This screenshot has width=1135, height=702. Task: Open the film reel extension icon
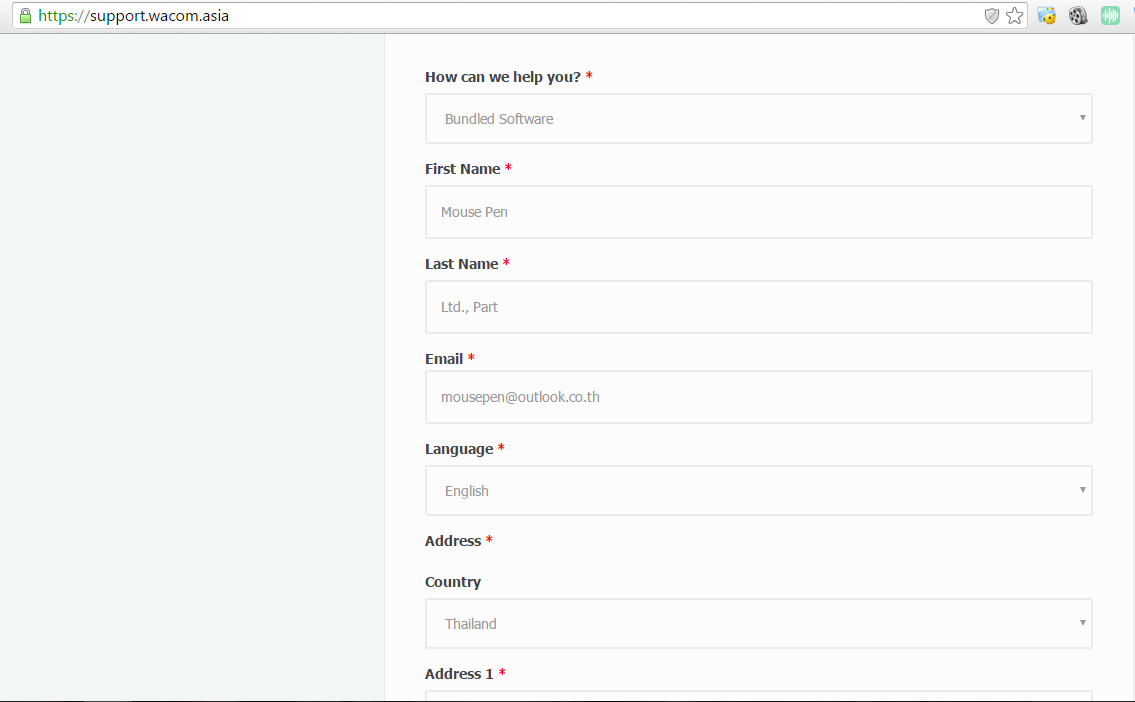click(x=1079, y=15)
